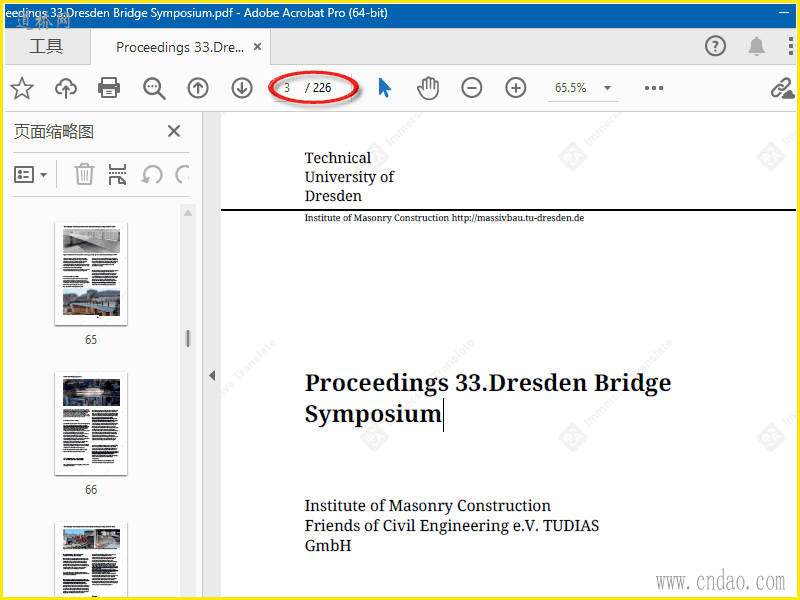
Task: Print the document with the printer icon
Action: coord(109,88)
